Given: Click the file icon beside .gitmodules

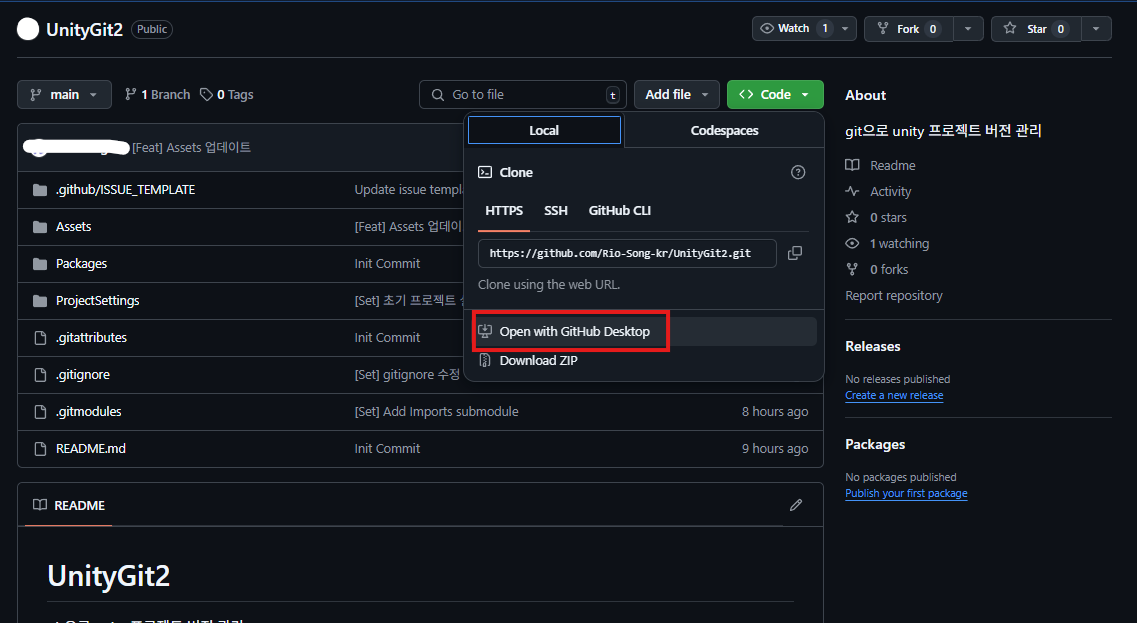Looking at the screenshot, I should (x=41, y=412).
